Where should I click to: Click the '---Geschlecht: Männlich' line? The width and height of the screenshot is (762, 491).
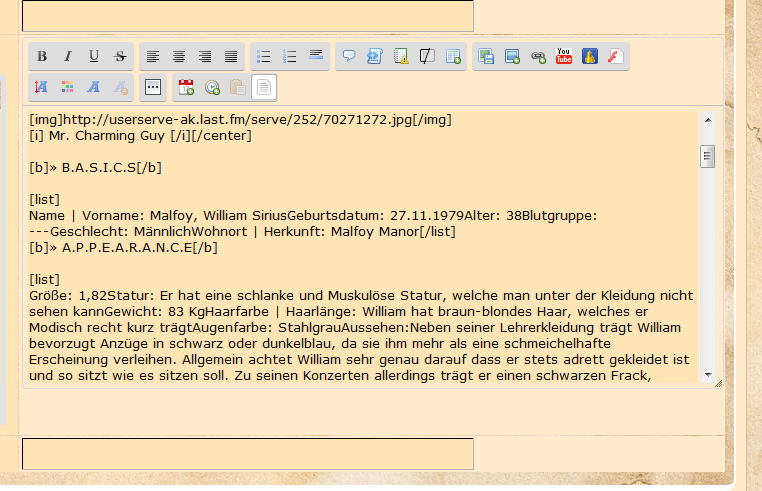coord(242,232)
